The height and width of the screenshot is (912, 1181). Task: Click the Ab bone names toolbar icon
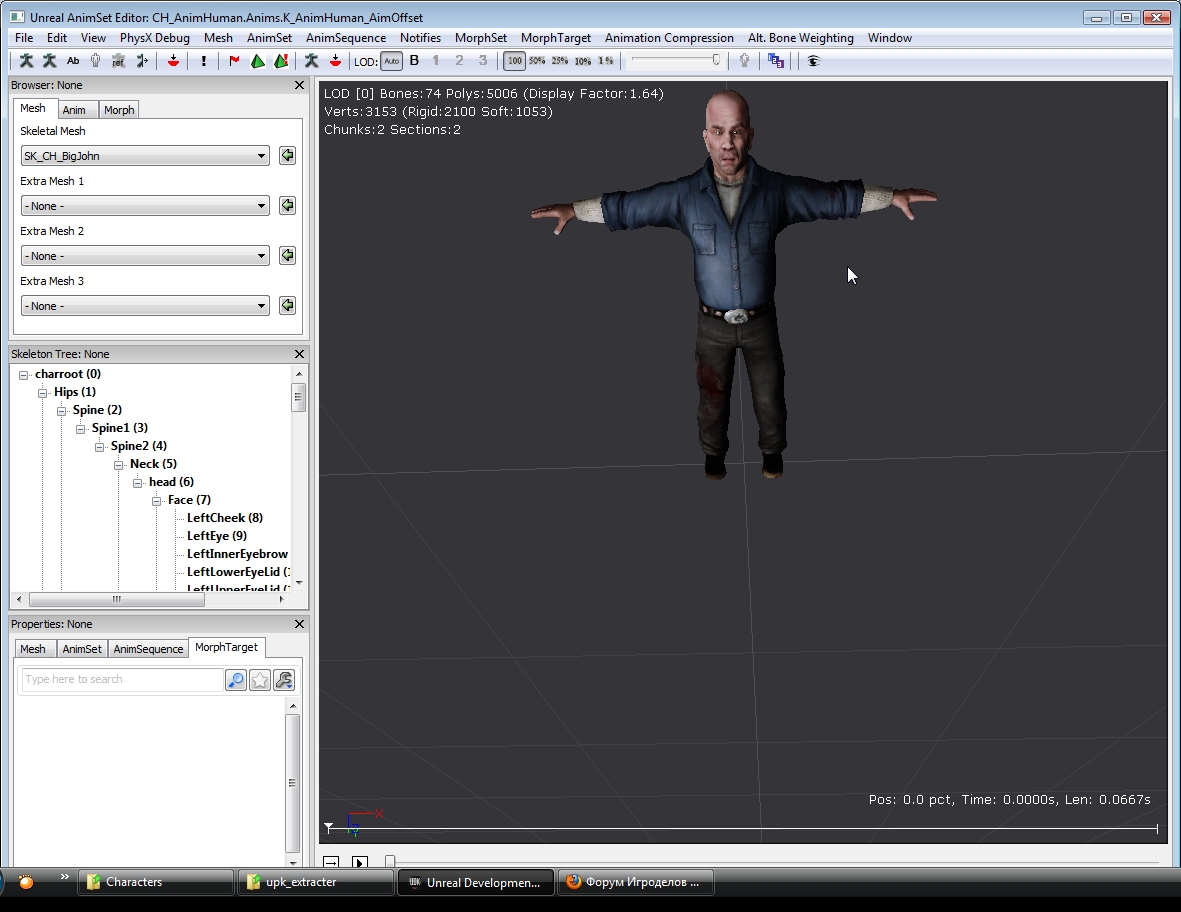click(x=73, y=61)
